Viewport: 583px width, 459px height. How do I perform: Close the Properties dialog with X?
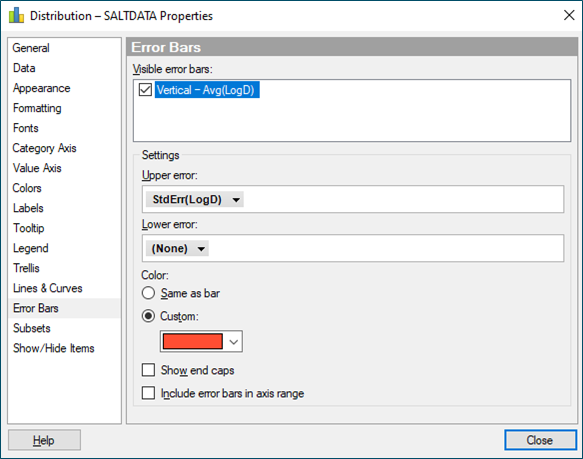point(569,15)
